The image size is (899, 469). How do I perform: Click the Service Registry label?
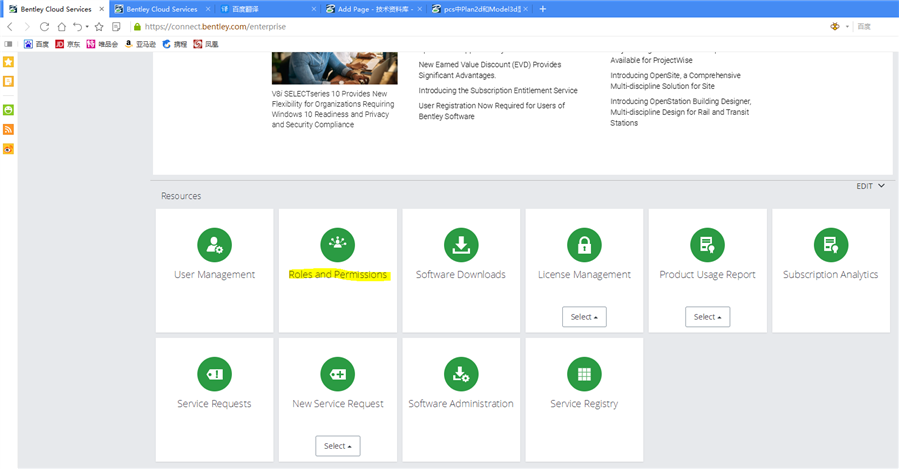584,404
